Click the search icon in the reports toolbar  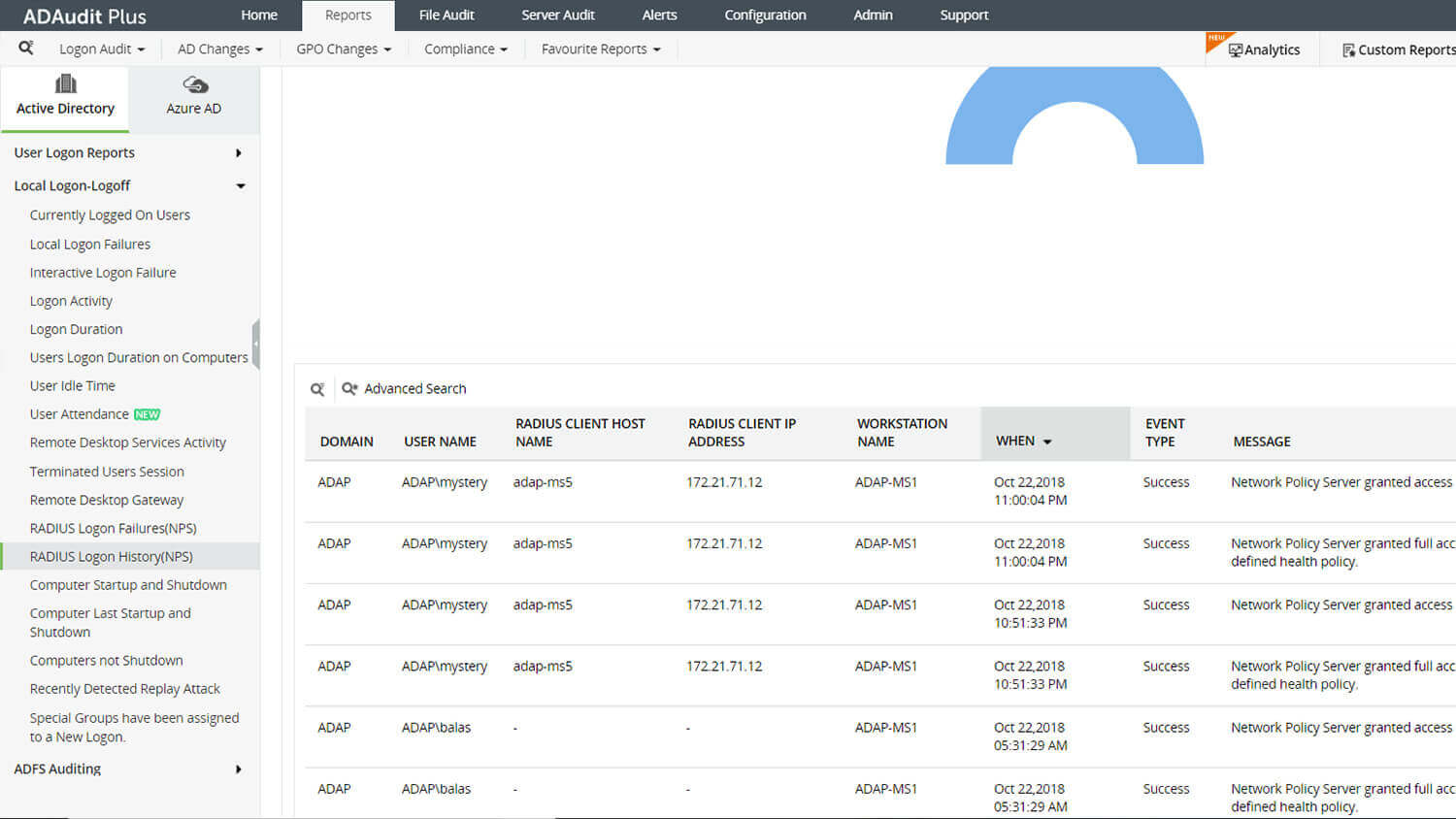click(x=26, y=48)
